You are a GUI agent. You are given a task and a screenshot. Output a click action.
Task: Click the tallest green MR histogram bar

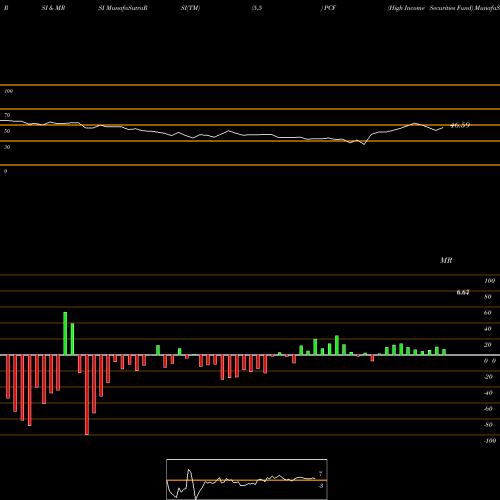click(x=65, y=333)
